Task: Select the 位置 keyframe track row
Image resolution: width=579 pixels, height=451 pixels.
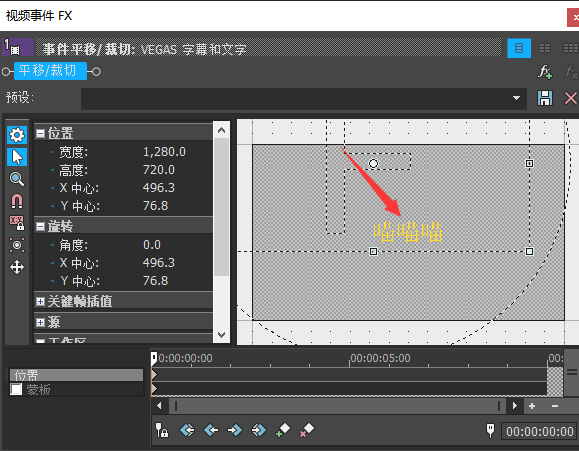Action: [x=76, y=375]
